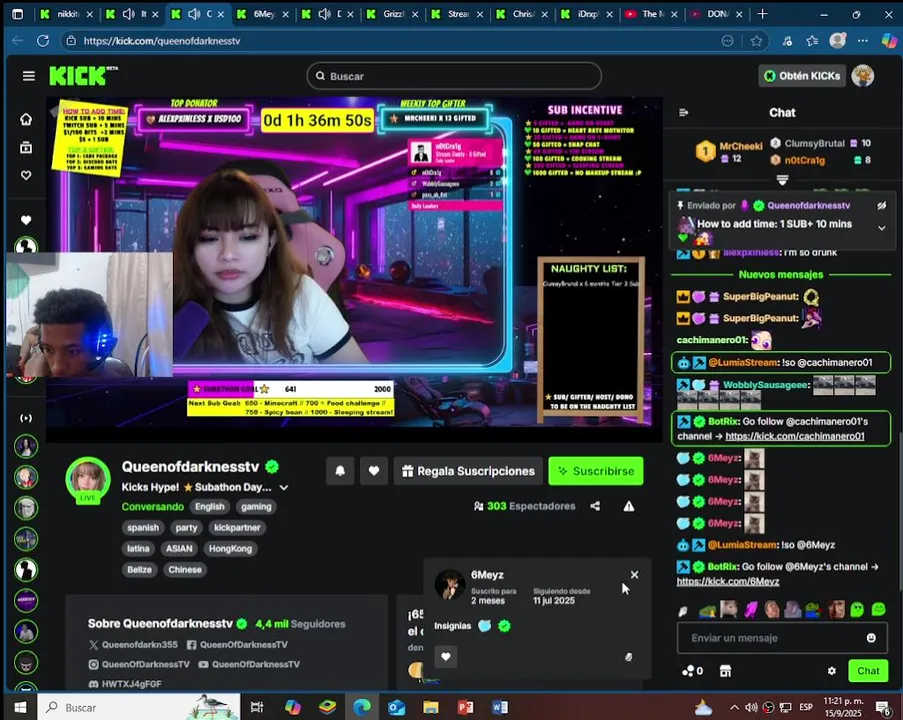This screenshot has width=903, height=720.
Task: Expand the gift leaderboard chevron under MrCheeki
Action: (x=782, y=180)
